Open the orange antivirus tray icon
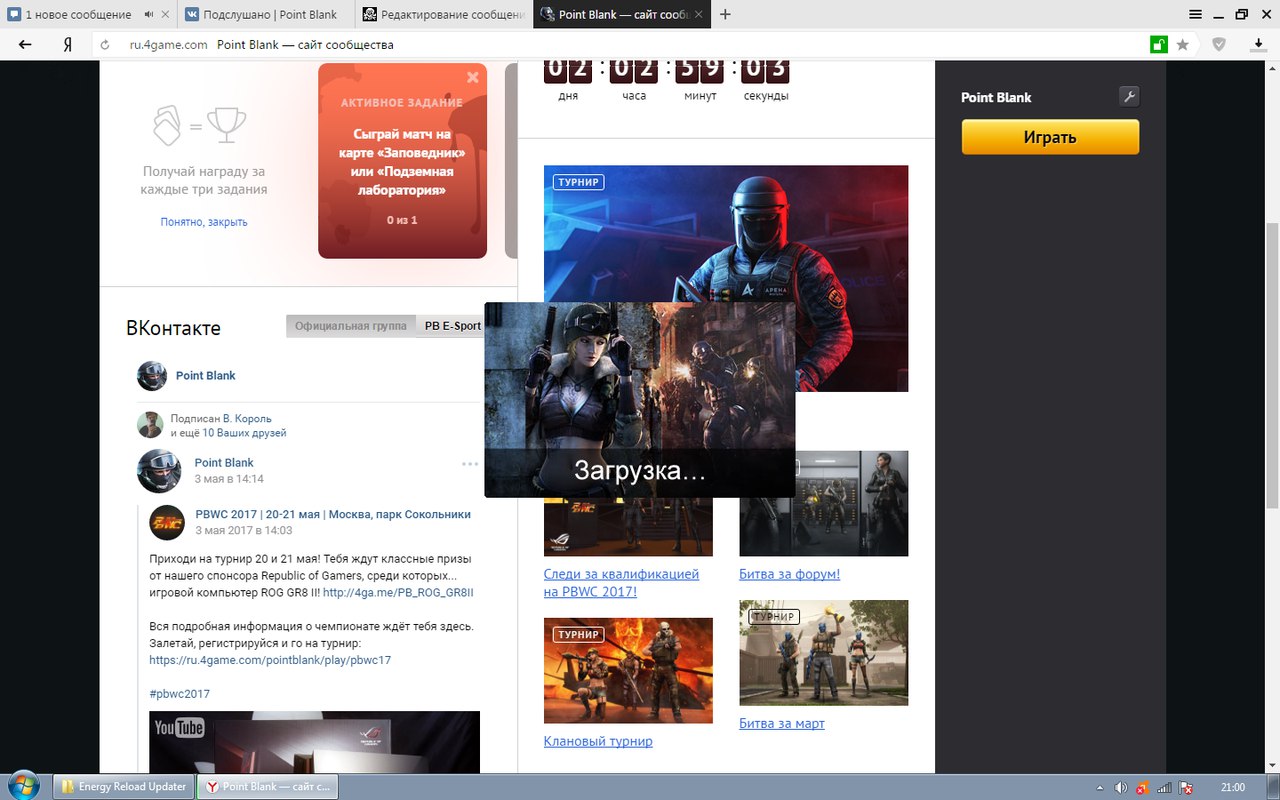Image resolution: width=1280 pixels, height=800 pixels. [x=1142, y=788]
